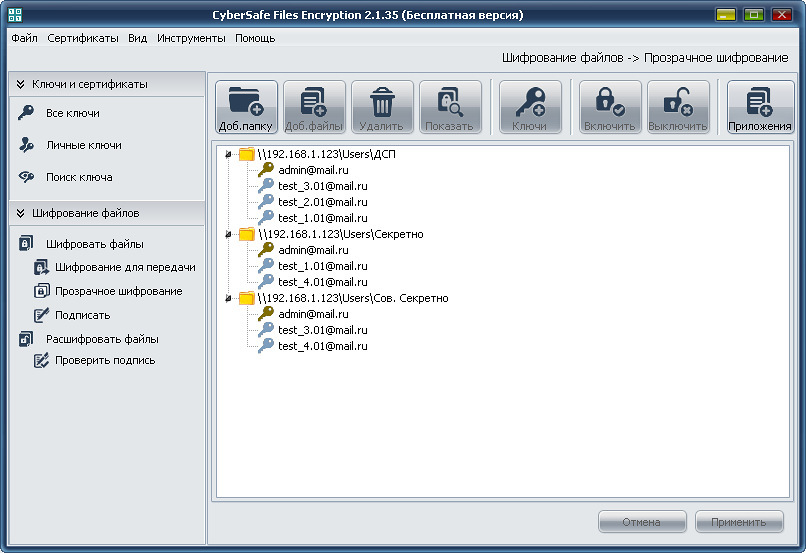Open the Инструменты menu
Viewport: 806px width, 553px height.
point(191,38)
